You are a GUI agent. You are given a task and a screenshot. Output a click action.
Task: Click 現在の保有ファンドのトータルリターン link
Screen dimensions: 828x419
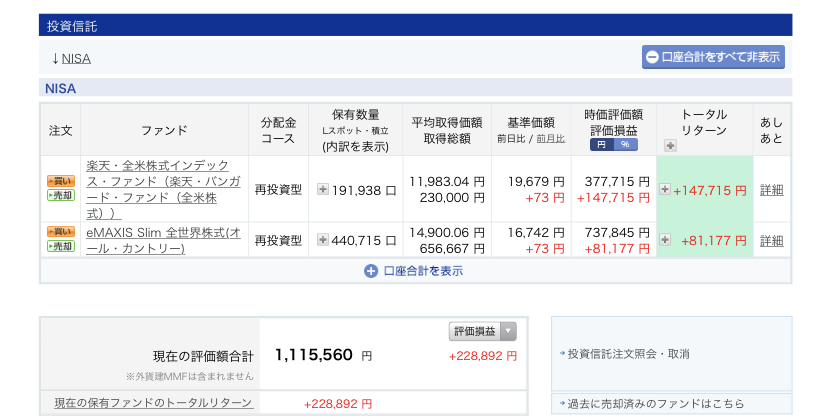tap(153, 403)
